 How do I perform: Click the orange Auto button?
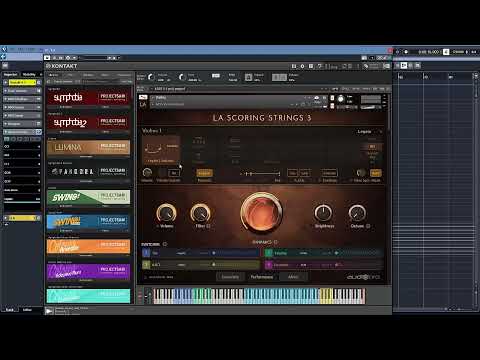376,173
